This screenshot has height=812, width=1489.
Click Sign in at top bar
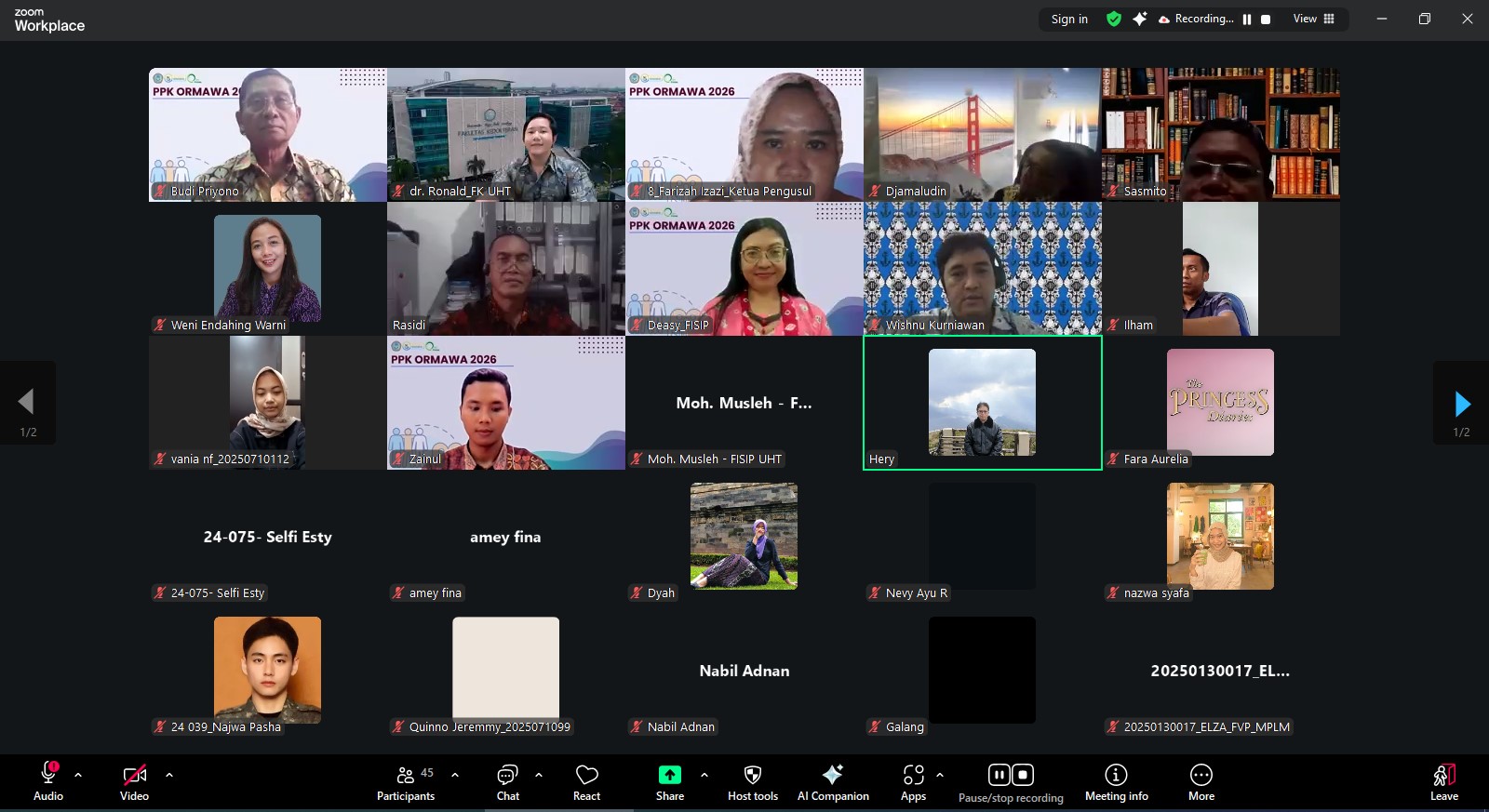coord(1069,19)
